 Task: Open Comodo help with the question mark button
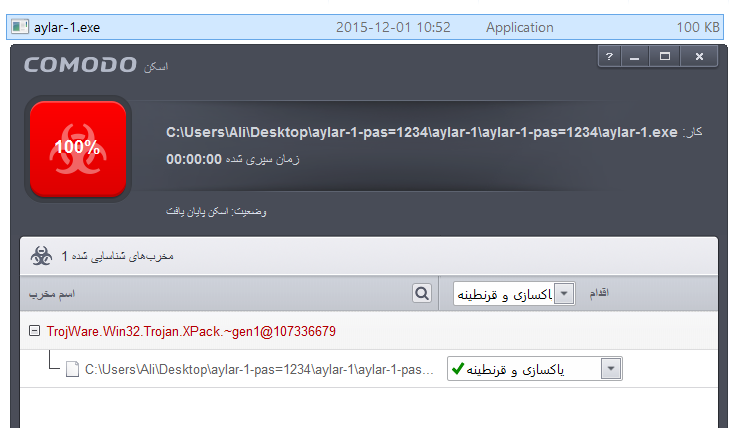[x=609, y=56]
